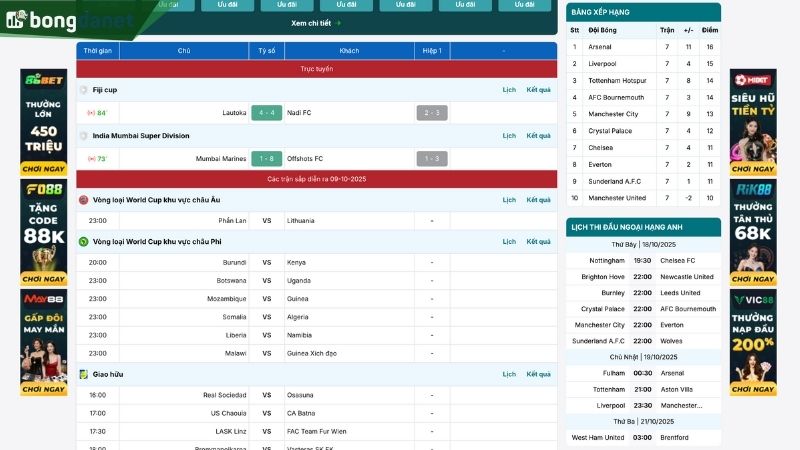Click the World Cup châu Âu qualifier icon

click(84, 200)
